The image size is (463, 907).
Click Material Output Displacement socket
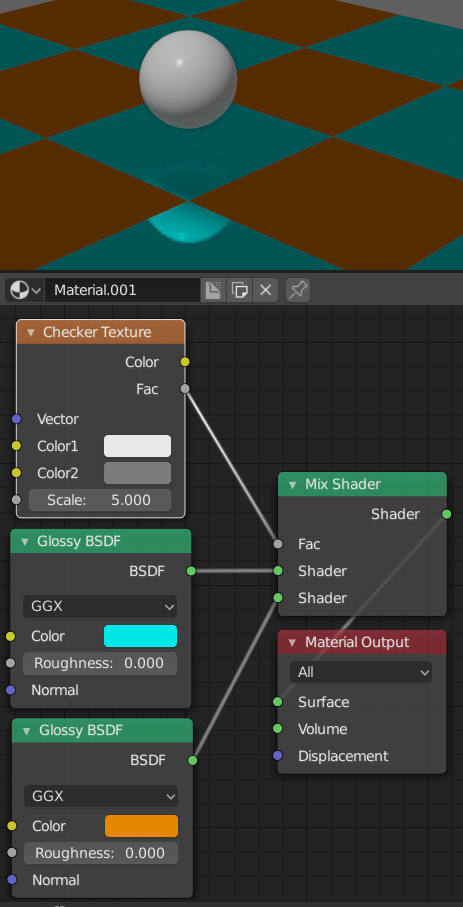tap(278, 755)
